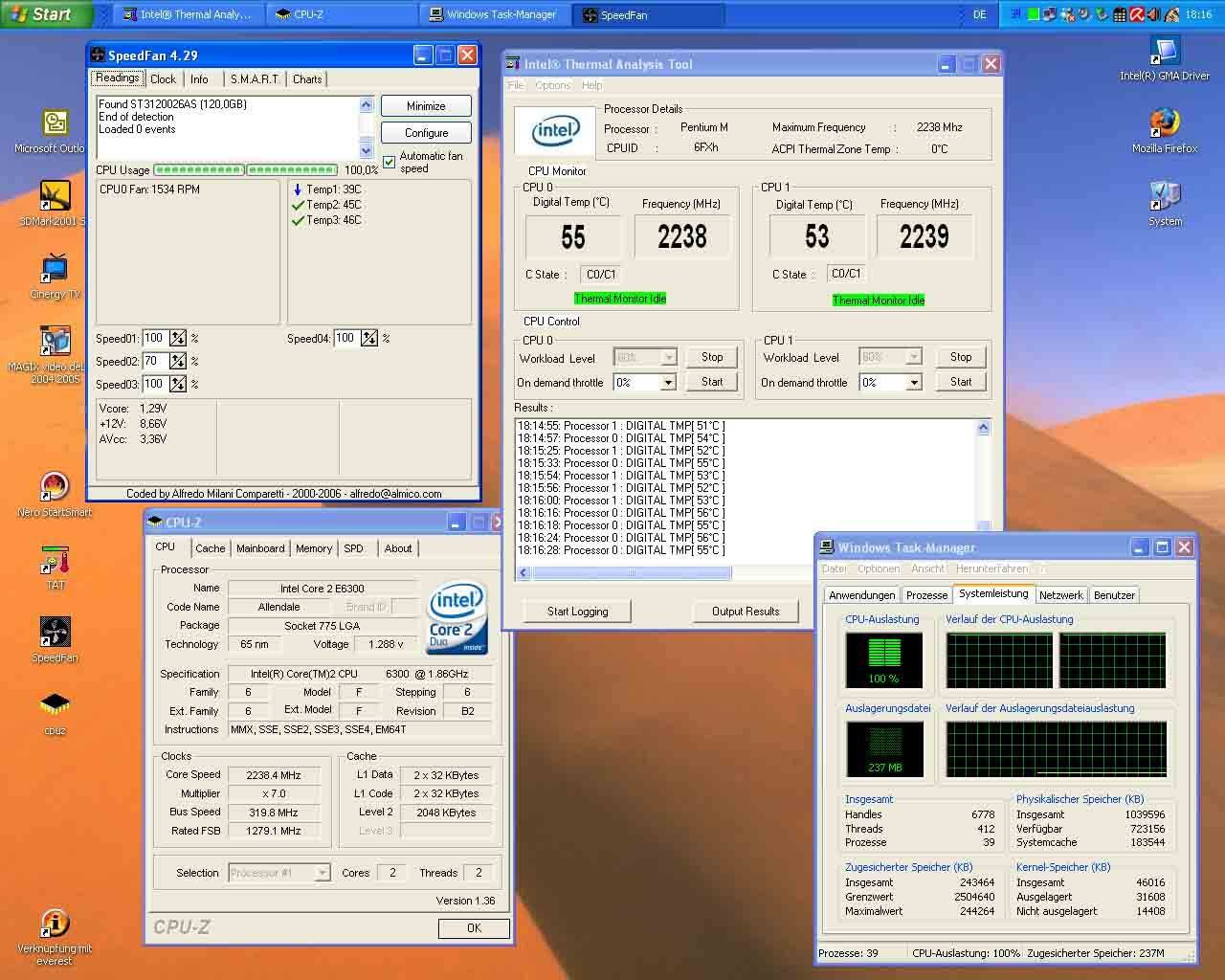Open CPU-Z Memory tab
This screenshot has width=1225, height=980.
pos(314,548)
